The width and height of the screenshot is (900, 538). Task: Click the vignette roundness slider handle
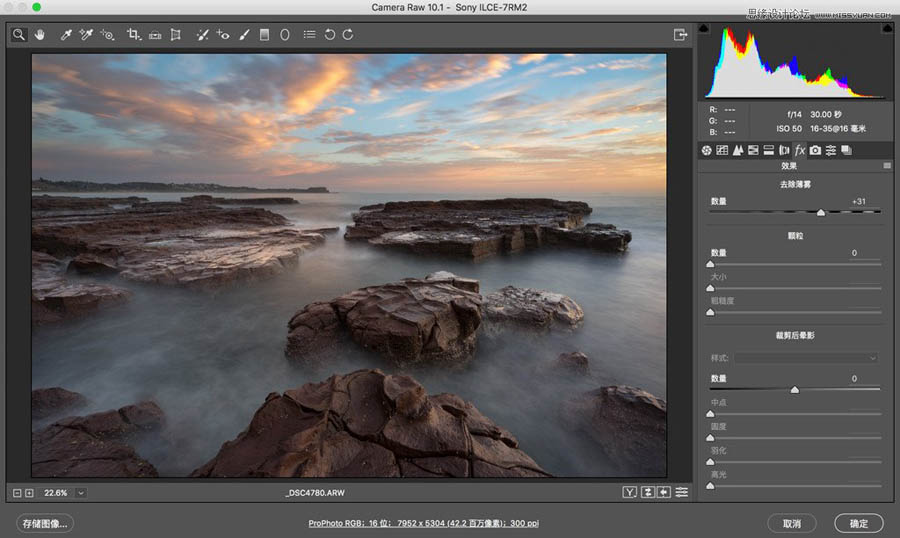(x=710, y=438)
